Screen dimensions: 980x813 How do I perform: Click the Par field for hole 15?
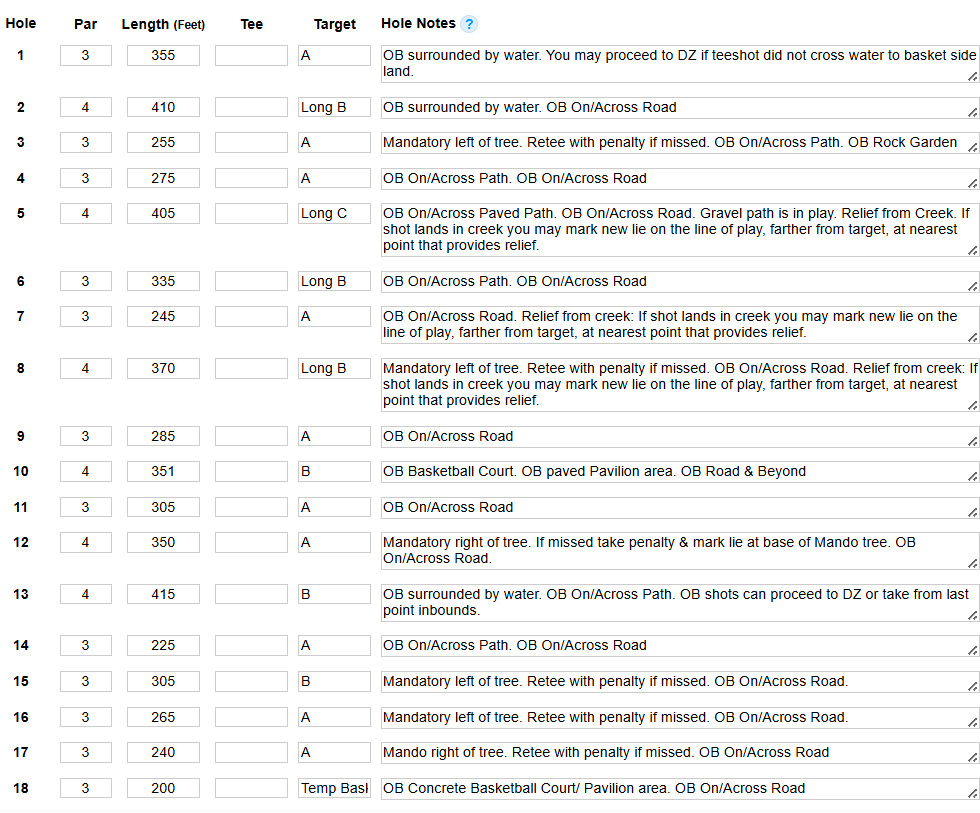click(85, 681)
